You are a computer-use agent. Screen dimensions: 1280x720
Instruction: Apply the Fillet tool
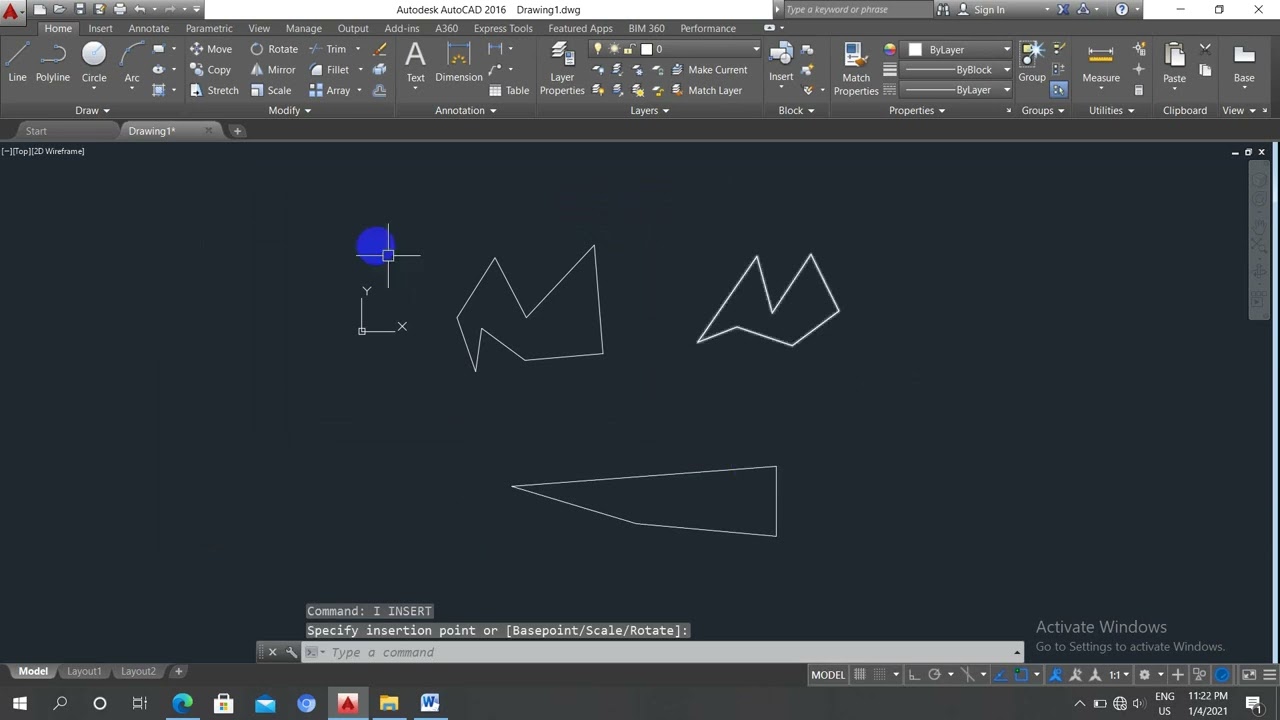click(329, 70)
